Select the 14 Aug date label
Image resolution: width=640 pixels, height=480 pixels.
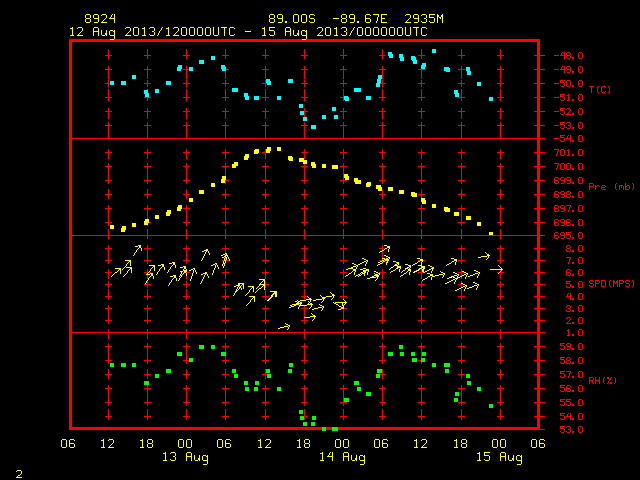[342, 457]
